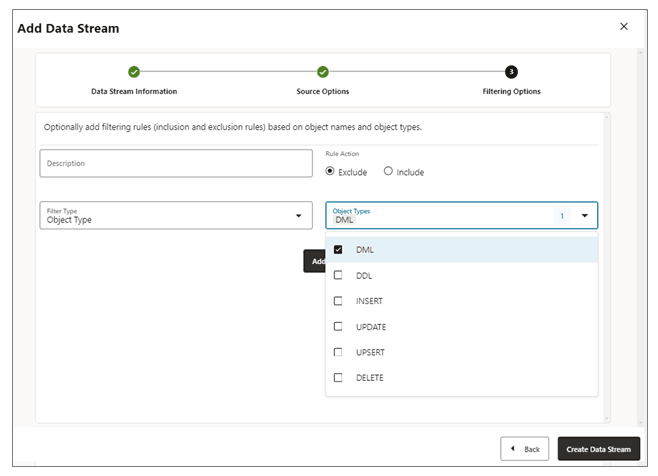Uncheck the DML object type checkbox

pyautogui.click(x=338, y=250)
